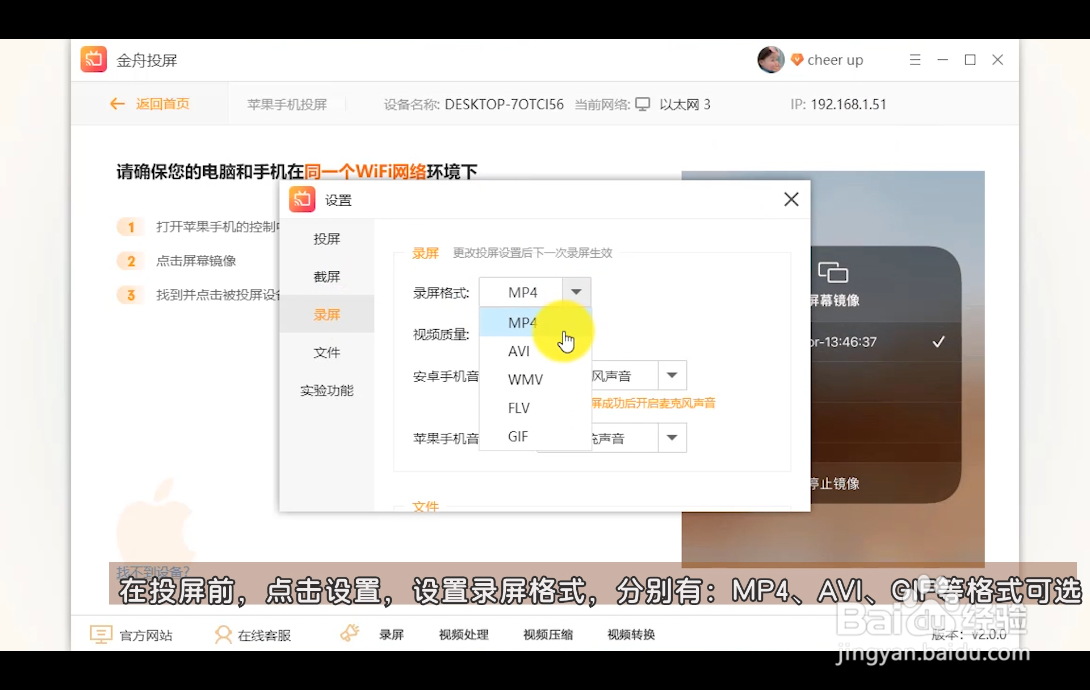Choose FLV in the format list
Screen dimensions: 1090x690
[x=535, y=408]
